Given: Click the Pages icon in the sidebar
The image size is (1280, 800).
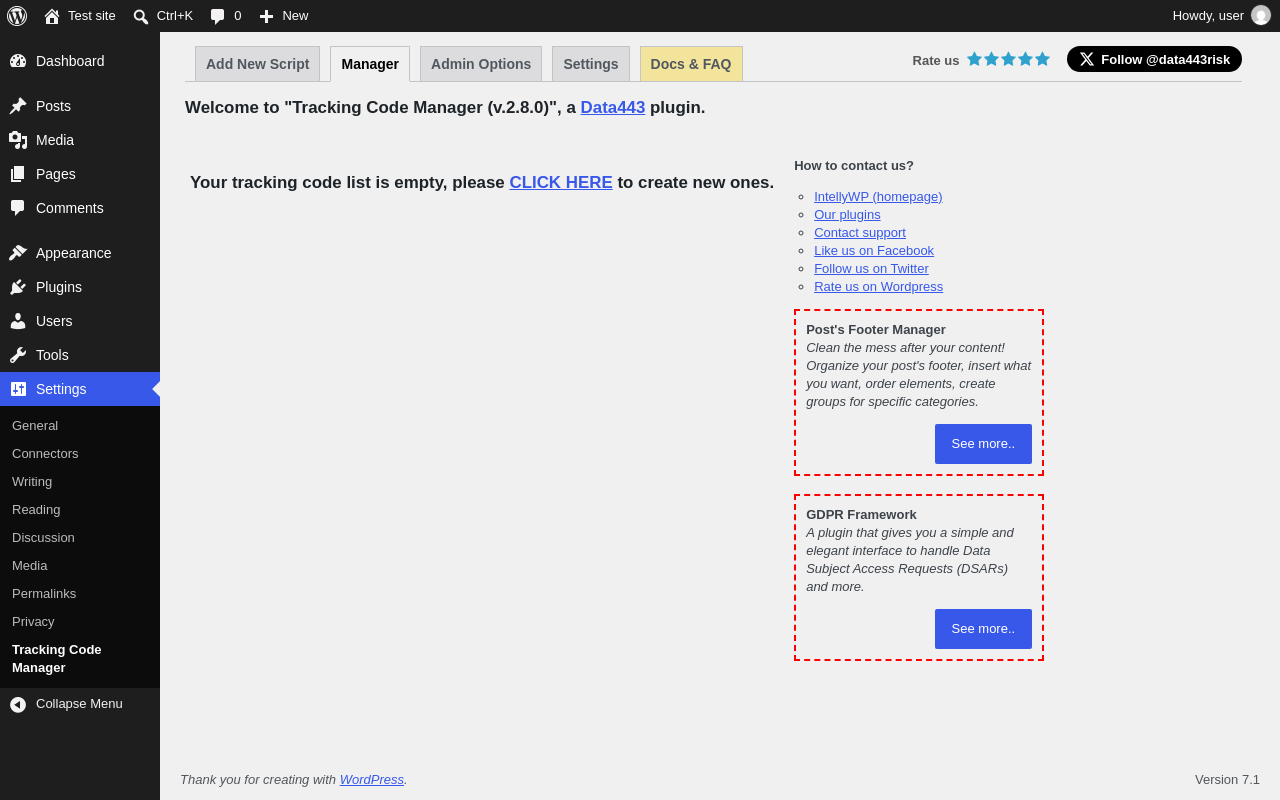Looking at the screenshot, I should (x=18, y=174).
